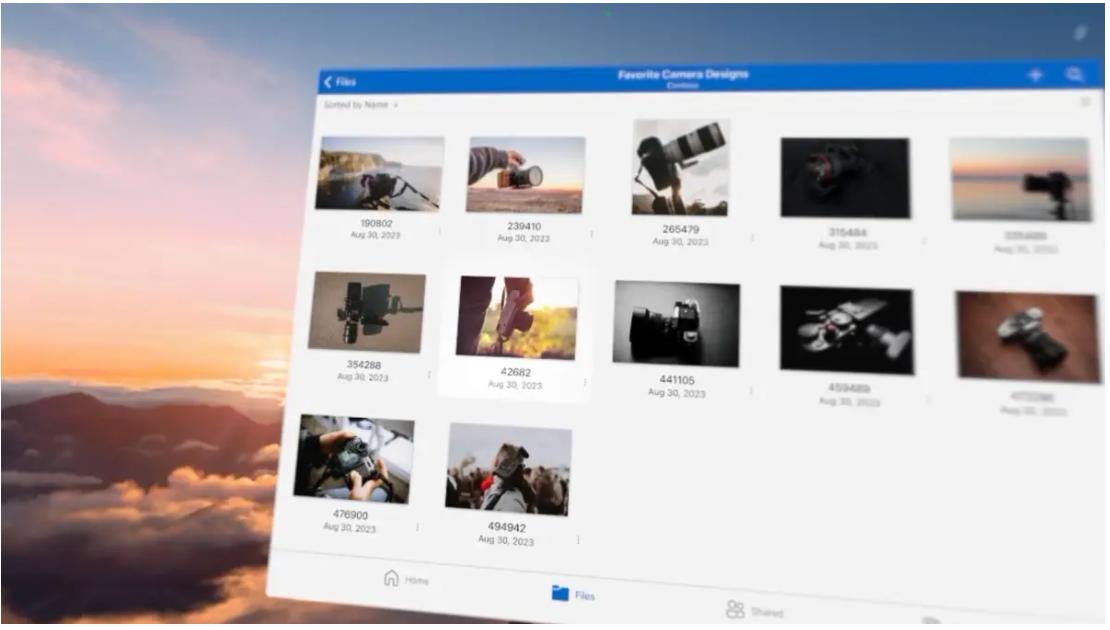Open photo 190802 of camera on cliff
The height and width of the screenshot is (630, 1110).
pyautogui.click(x=379, y=173)
